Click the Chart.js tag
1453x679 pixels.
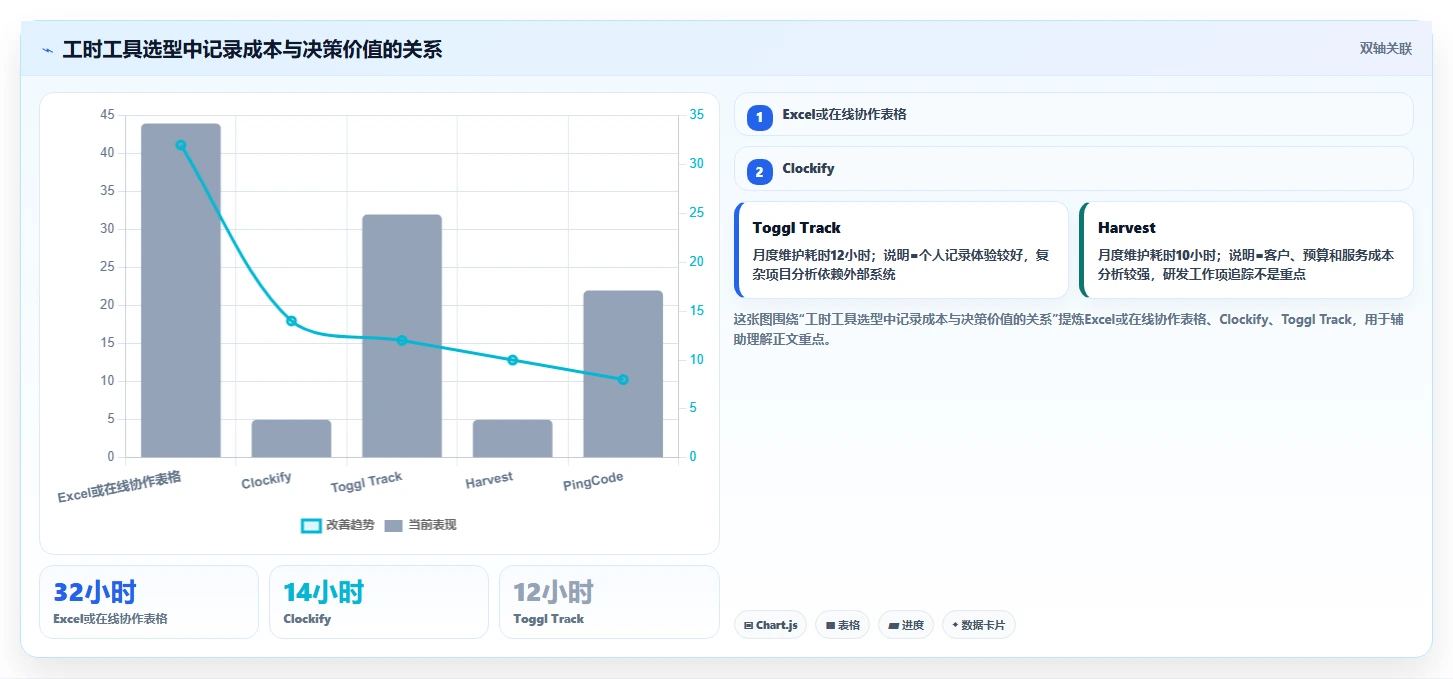click(x=770, y=625)
